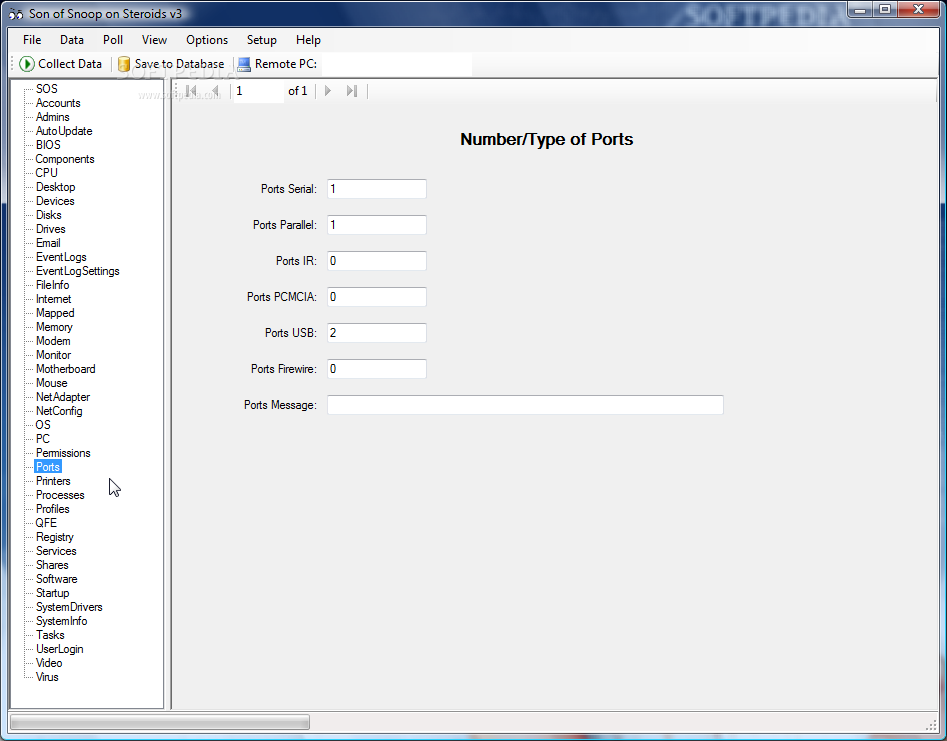Open the Setup menu
Screen dimensions: 947x741
pyautogui.click(x=262, y=40)
